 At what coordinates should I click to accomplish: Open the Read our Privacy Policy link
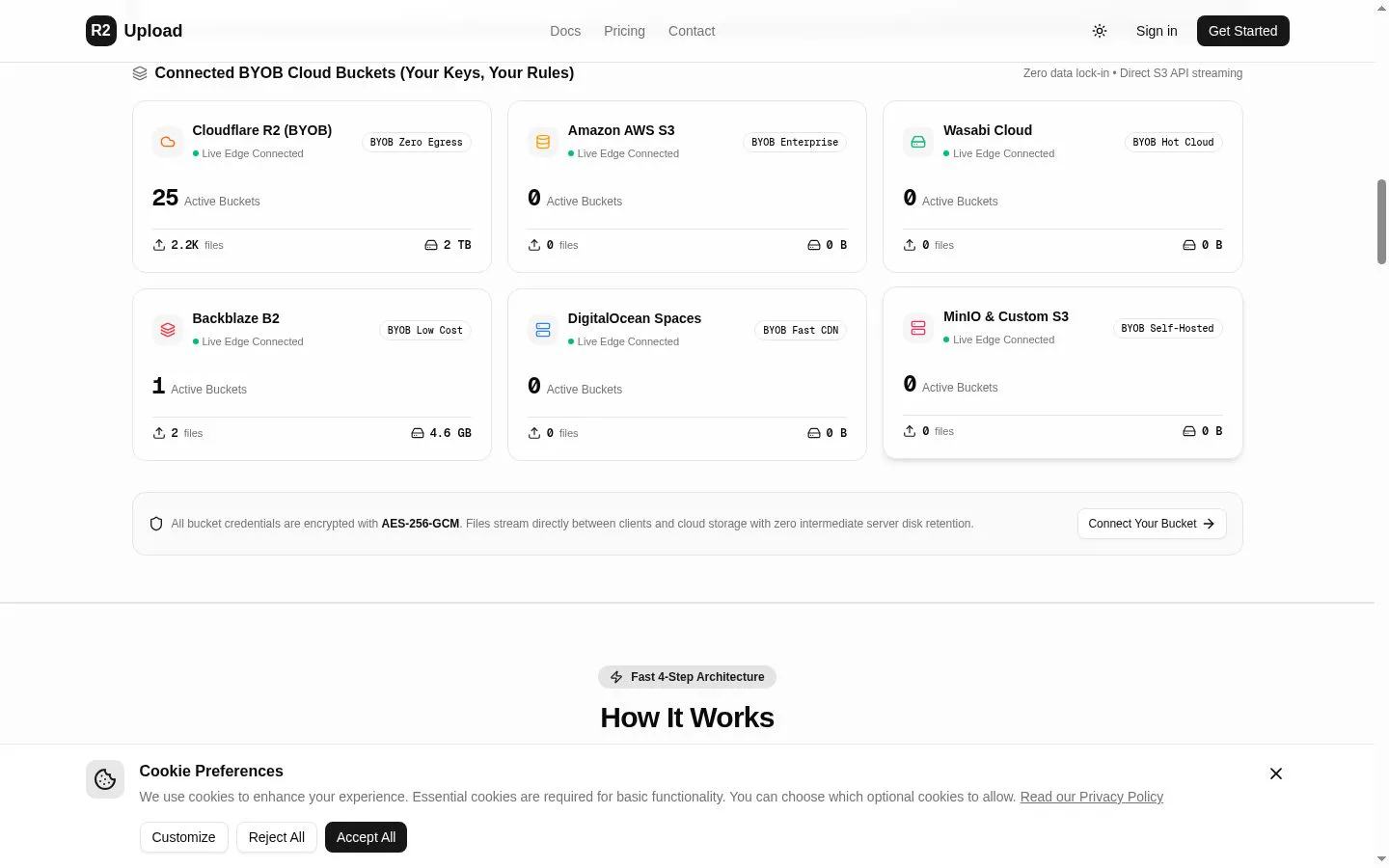[1092, 797]
